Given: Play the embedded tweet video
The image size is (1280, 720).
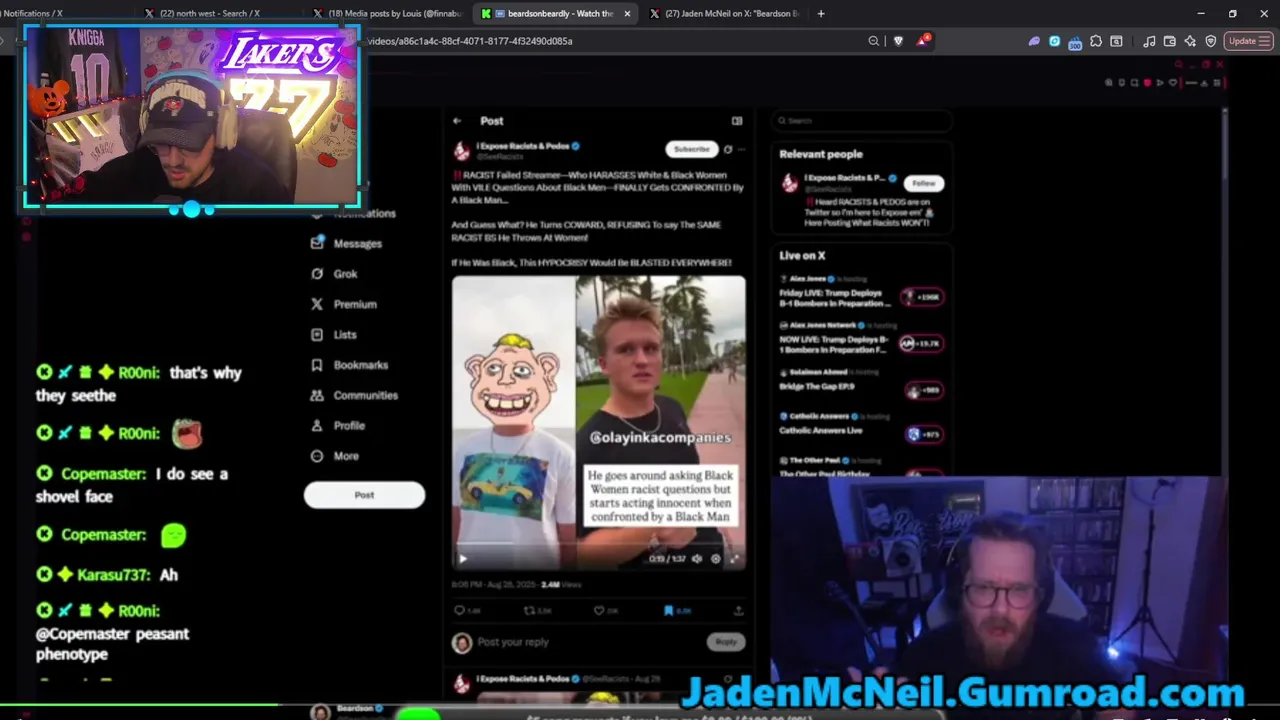Looking at the screenshot, I should pyautogui.click(x=462, y=559).
